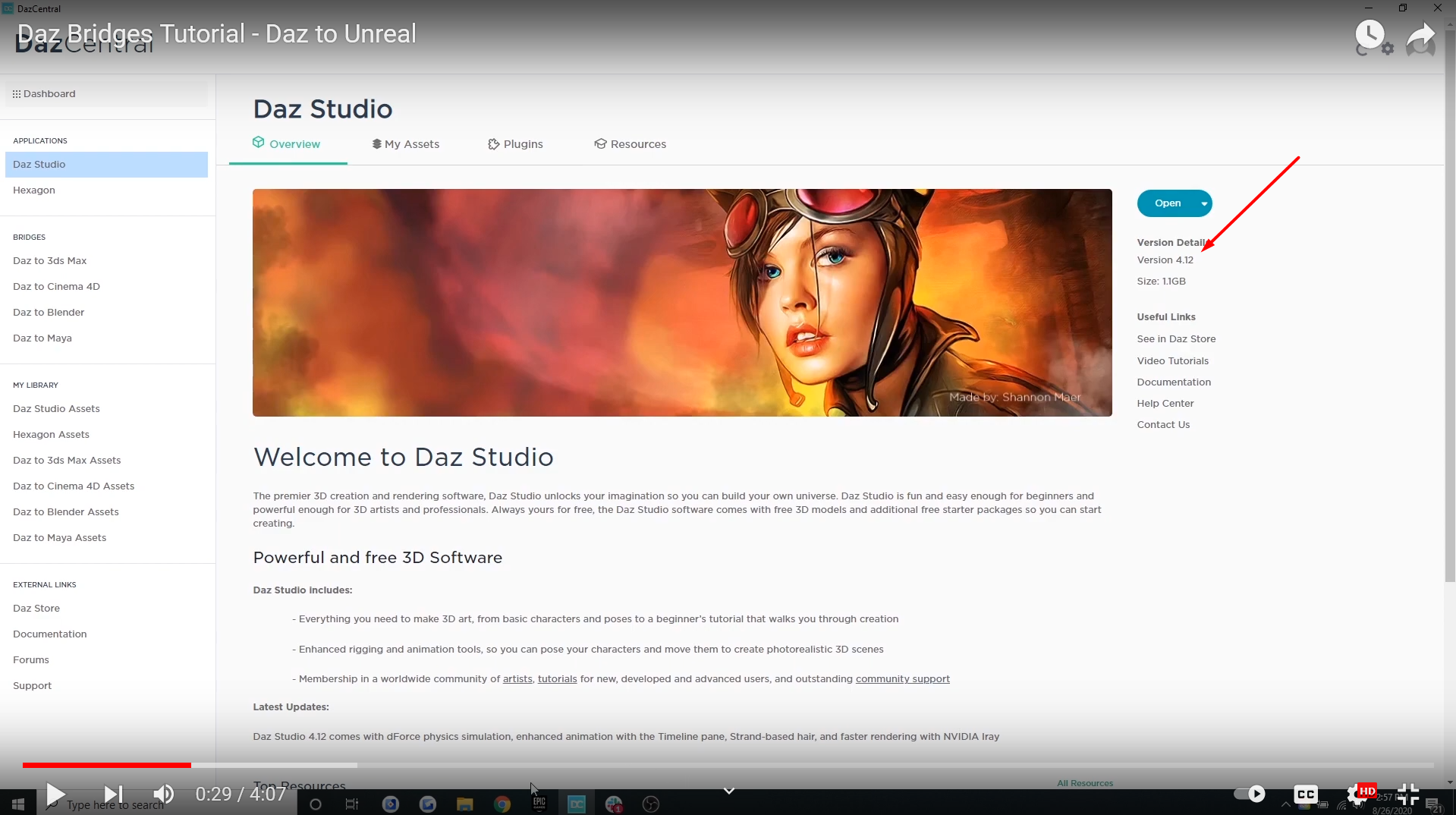Expand chevron below the progress bar
Screen dimensions: 1456x815
coord(728,791)
